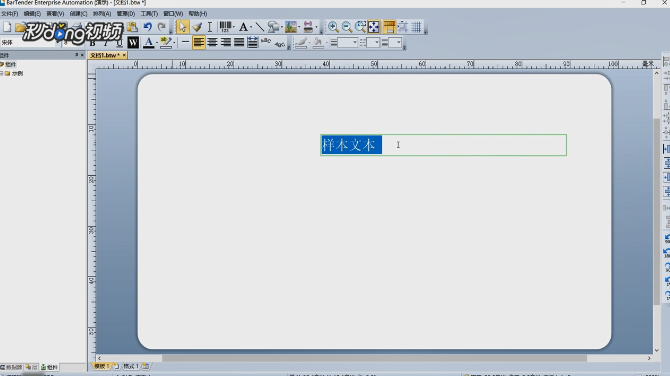The height and width of the screenshot is (376, 670).
Task: Click the rotated text Abc icon
Action: click(x=280, y=43)
